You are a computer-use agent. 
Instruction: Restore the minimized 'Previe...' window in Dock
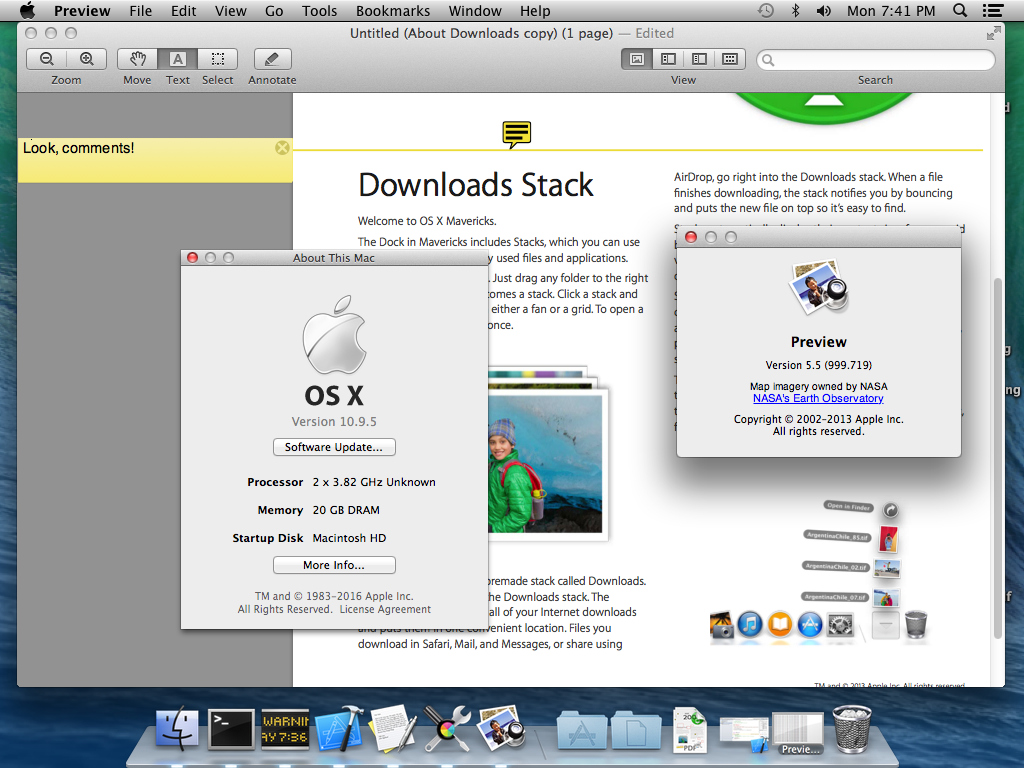tap(797, 733)
